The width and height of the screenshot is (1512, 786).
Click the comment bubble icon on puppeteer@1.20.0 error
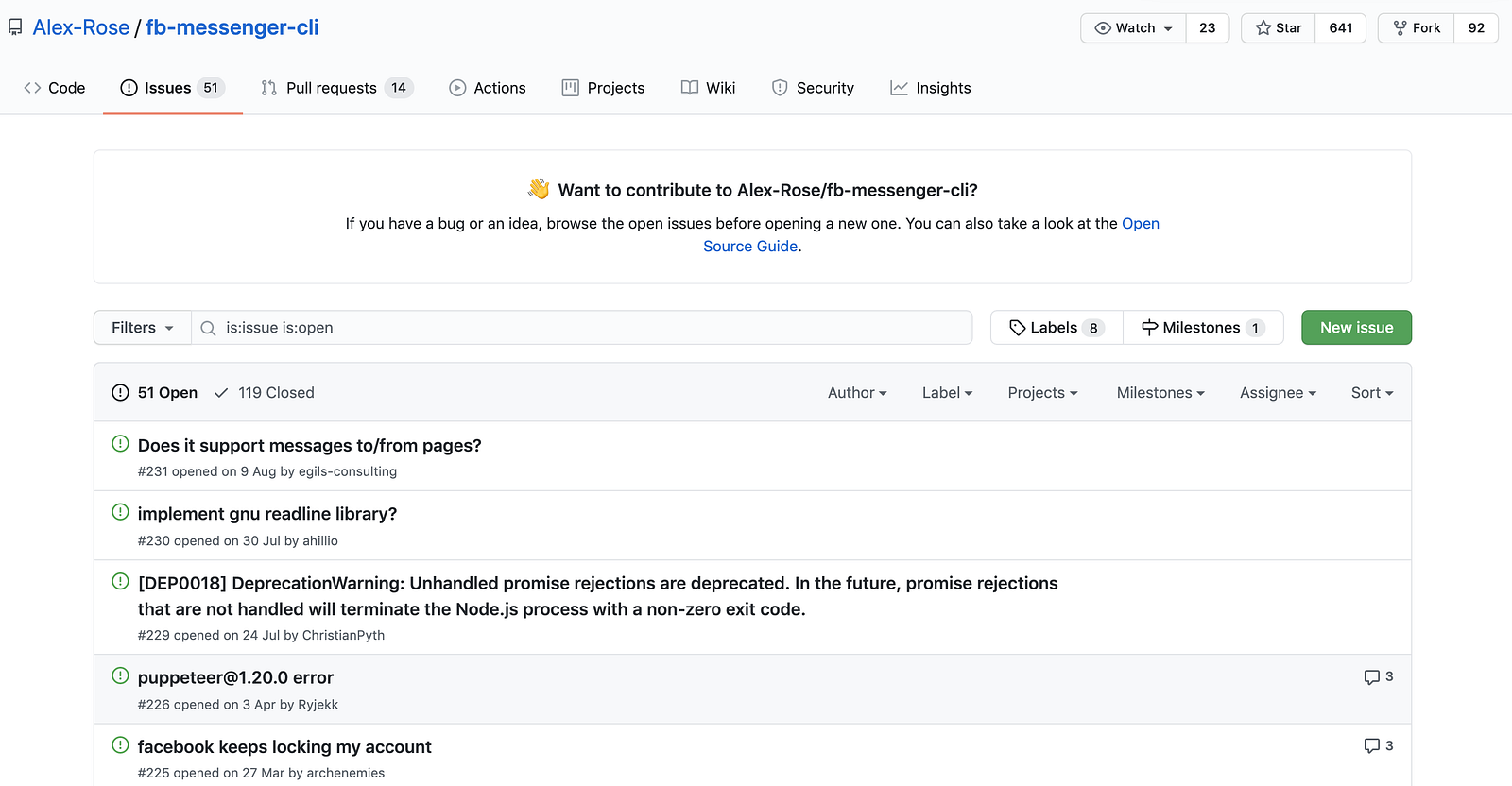pos(1372,677)
